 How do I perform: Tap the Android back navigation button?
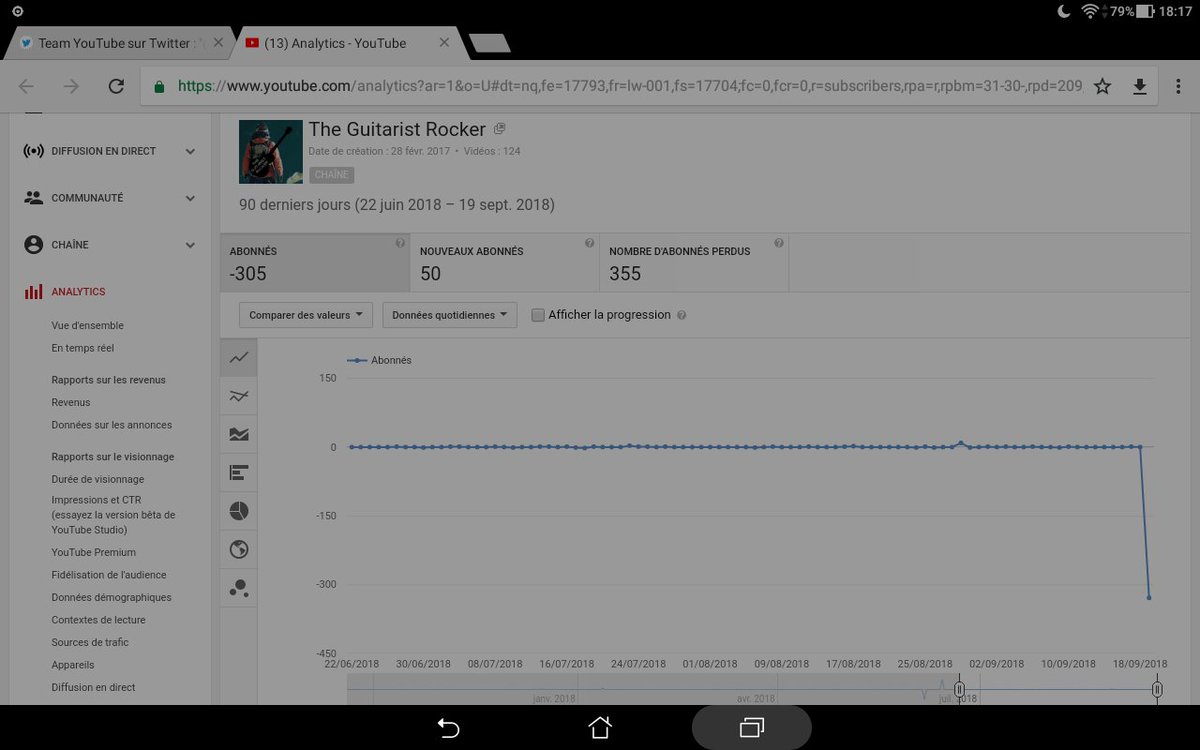click(449, 728)
